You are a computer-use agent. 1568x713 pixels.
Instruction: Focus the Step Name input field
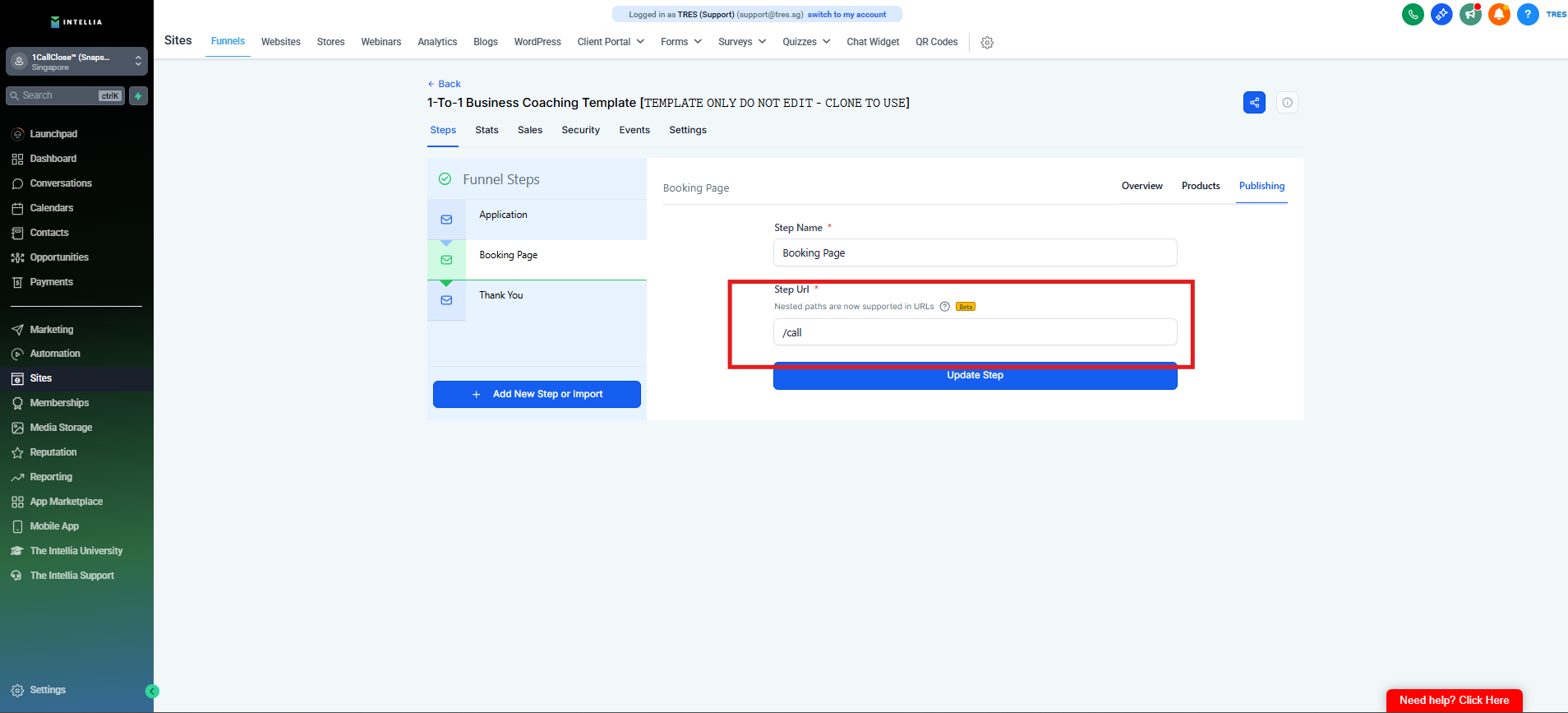(x=975, y=252)
